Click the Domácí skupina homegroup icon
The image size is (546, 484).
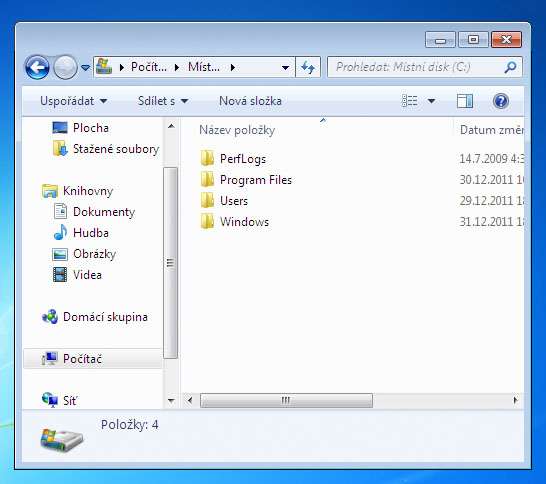coord(50,317)
